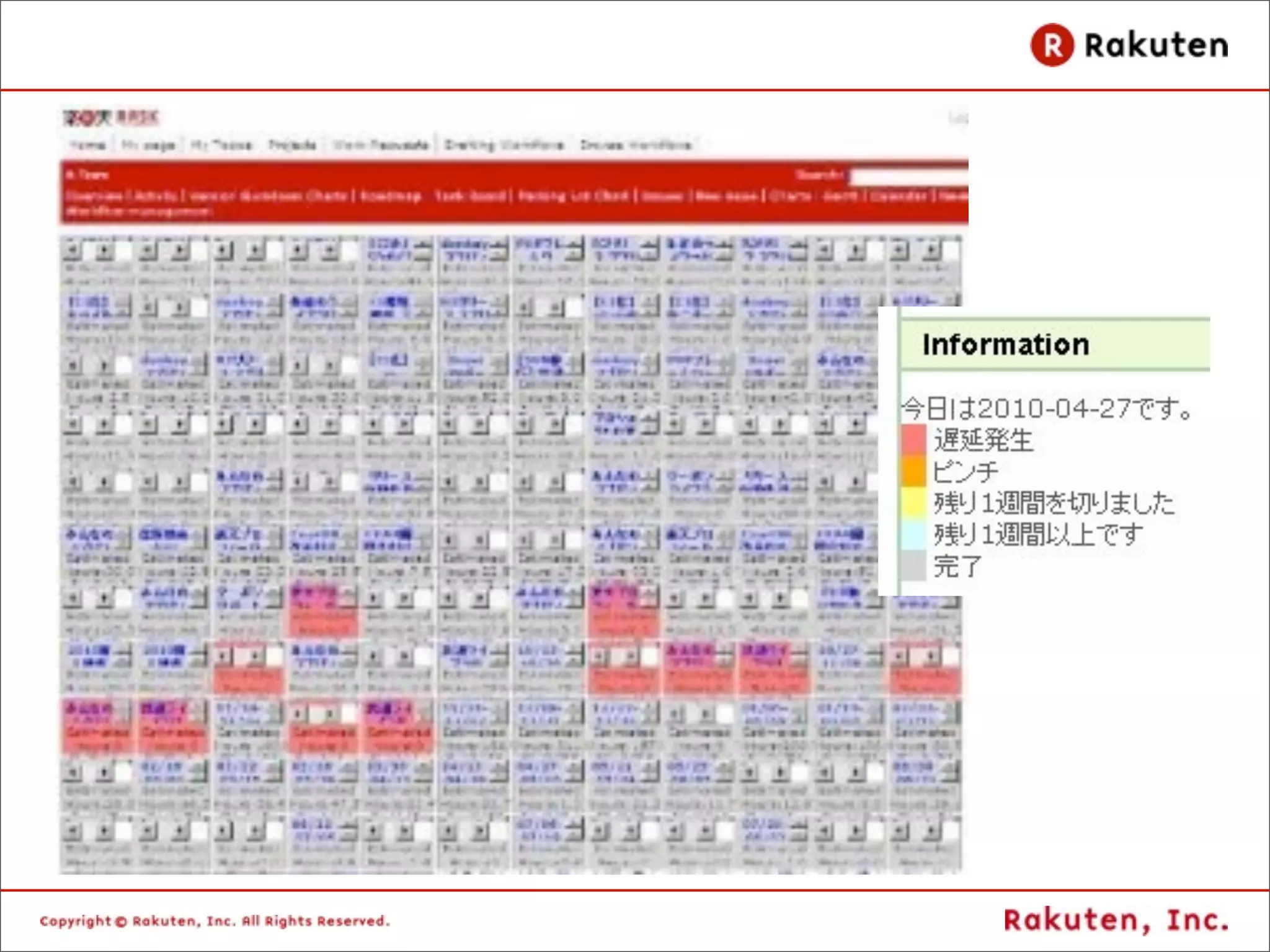This screenshot has width=1270, height=952.
Task: Open the Roadmap tab in red bar
Action: [391, 196]
